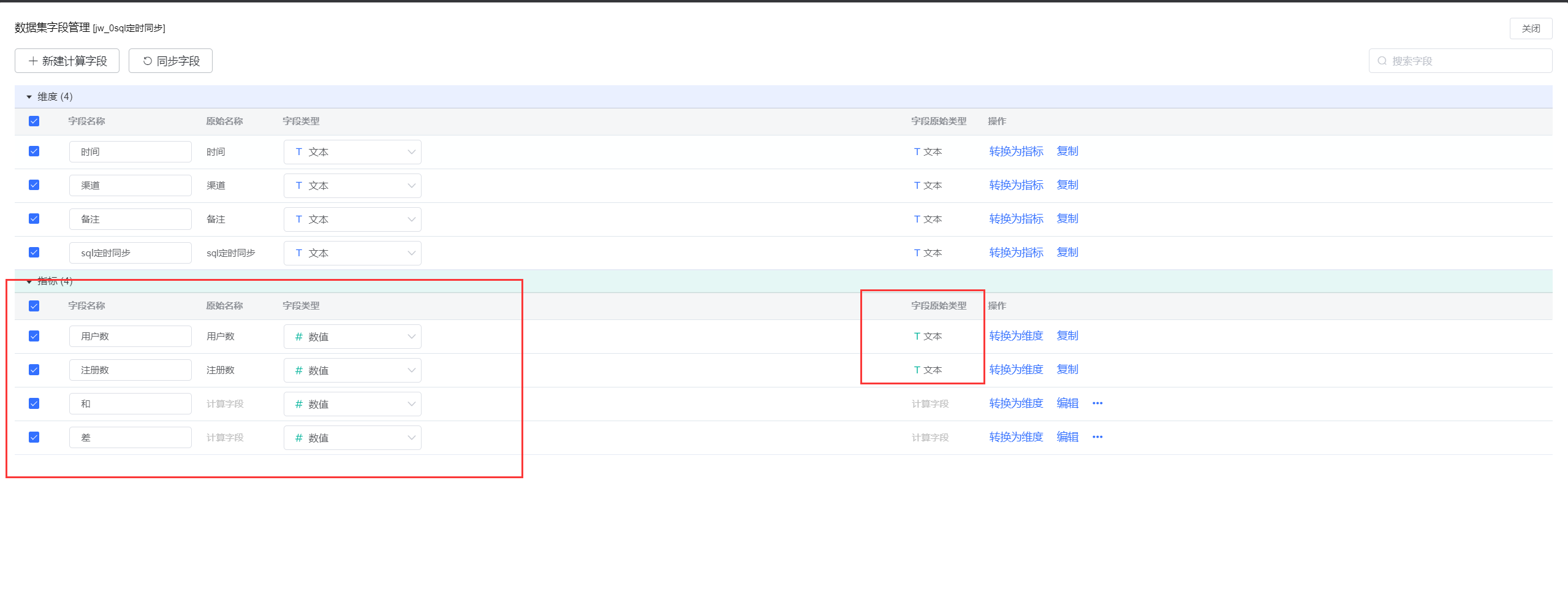The width and height of the screenshot is (1568, 591).
Task: Open field type dropdown for 时间
Action: (352, 152)
